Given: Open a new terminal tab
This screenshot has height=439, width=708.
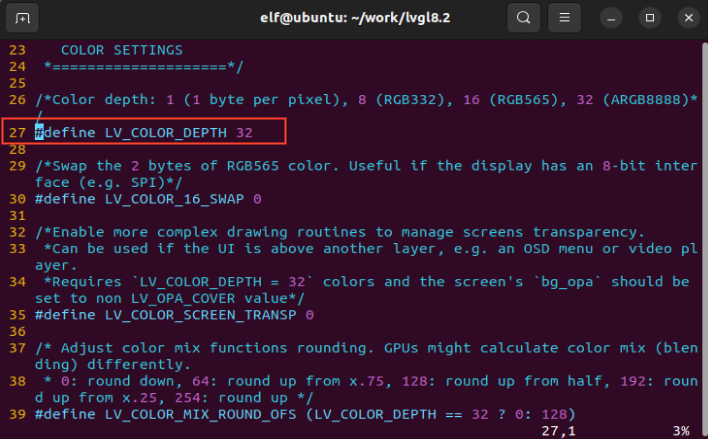Looking at the screenshot, I should coord(22,18).
